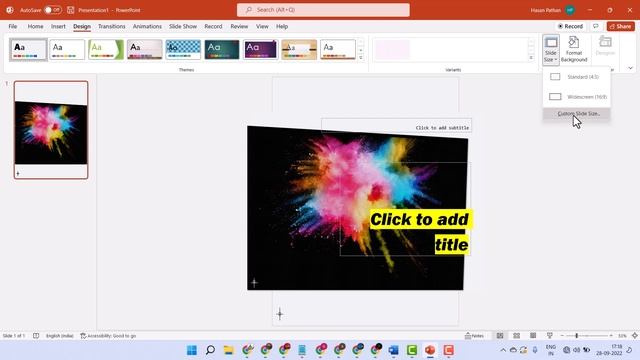Open the Record ribbon tab

coord(213,27)
